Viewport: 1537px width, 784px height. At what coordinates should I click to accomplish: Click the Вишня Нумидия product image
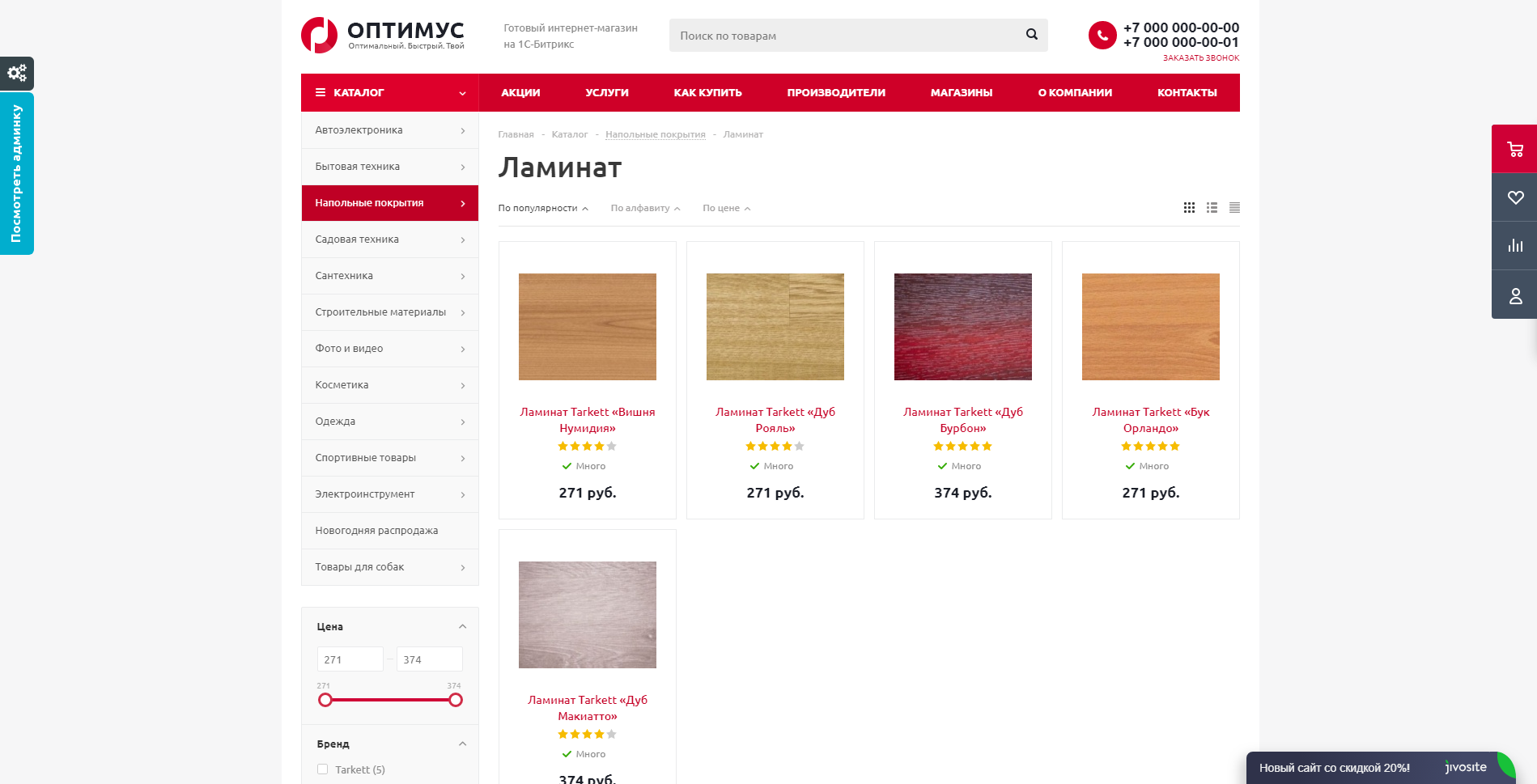(x=588, y=327)
